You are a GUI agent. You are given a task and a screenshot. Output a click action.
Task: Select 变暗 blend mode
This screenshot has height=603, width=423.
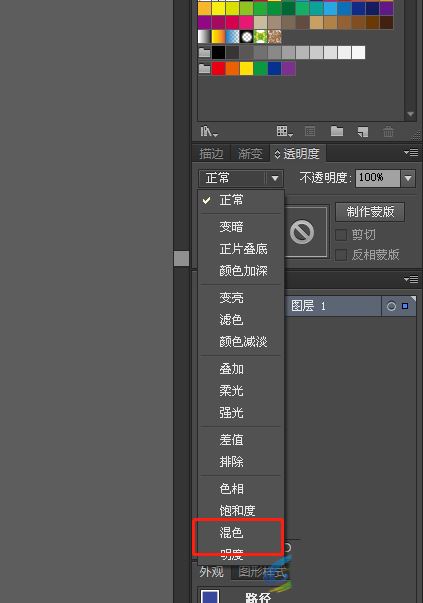pyautogui.click(x=241, y=227)
